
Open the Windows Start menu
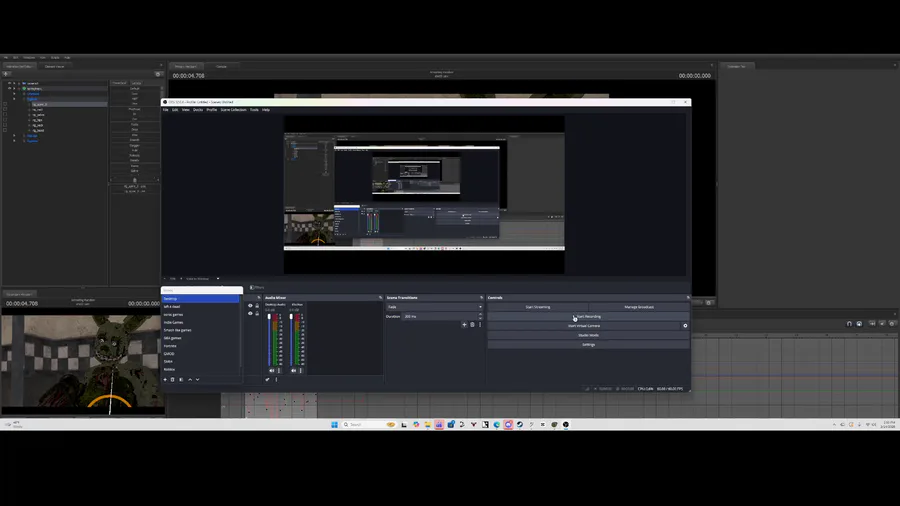pyautogui.click(x=334, y=425)
